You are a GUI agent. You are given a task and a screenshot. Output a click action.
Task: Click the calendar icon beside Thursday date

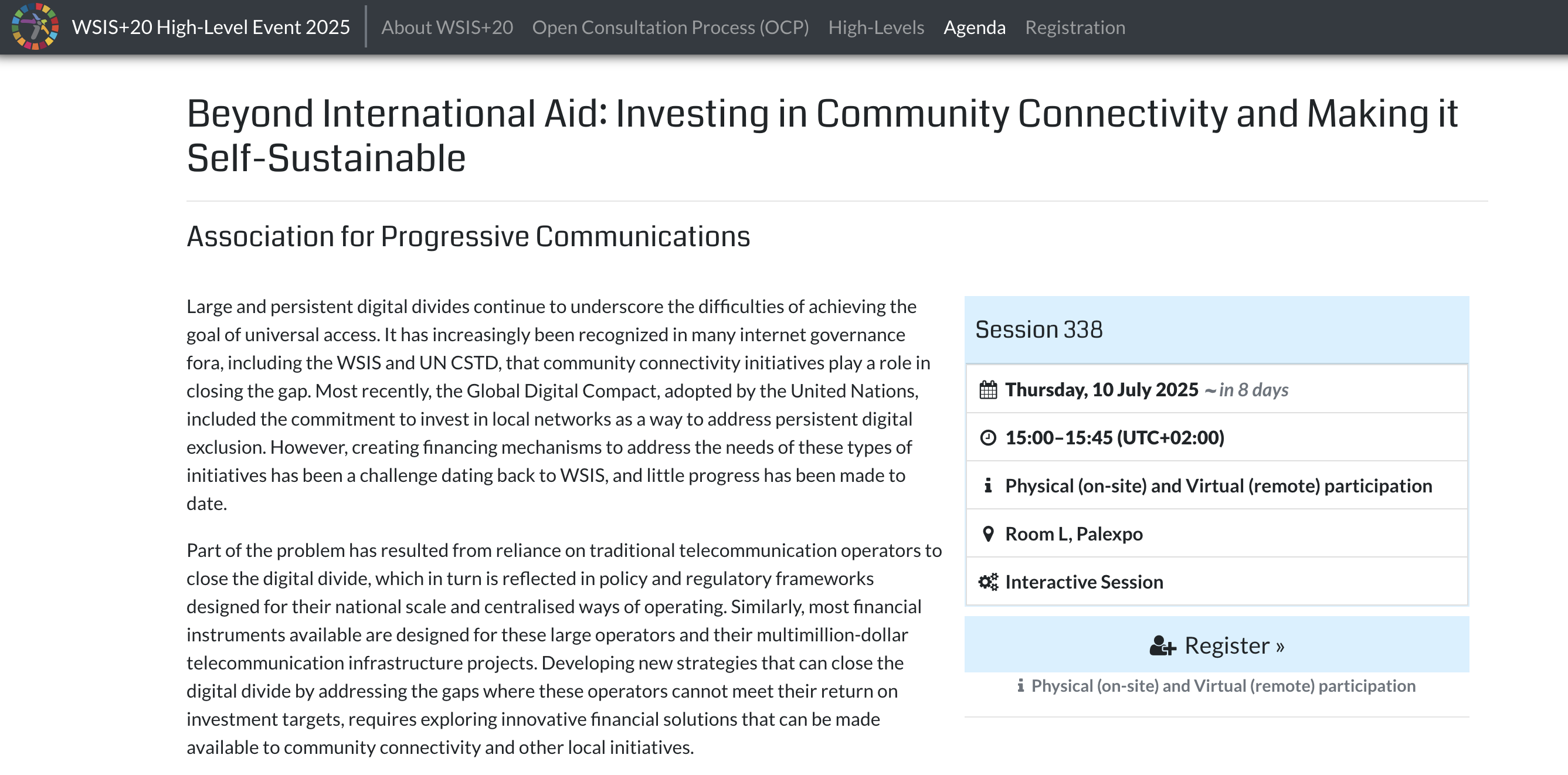click(988, 389)
